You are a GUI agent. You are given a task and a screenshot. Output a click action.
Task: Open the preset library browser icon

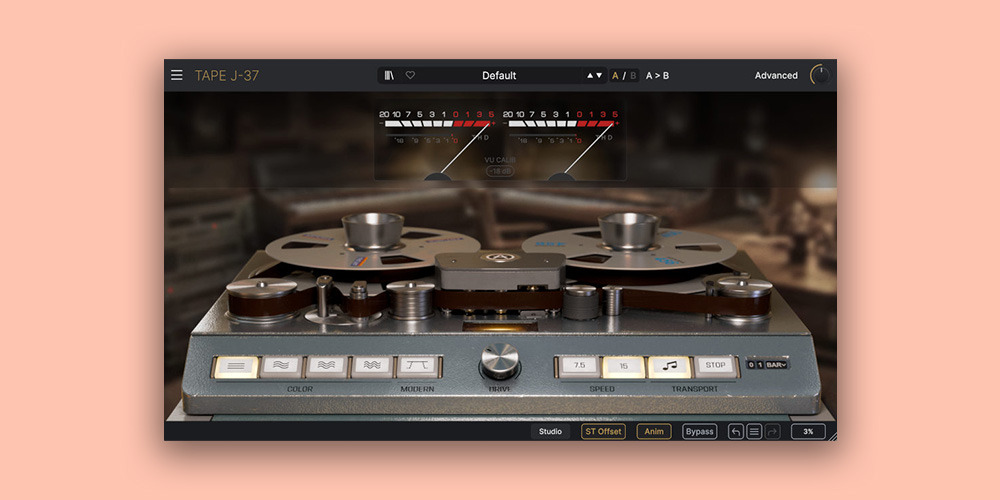pos(390,75)
